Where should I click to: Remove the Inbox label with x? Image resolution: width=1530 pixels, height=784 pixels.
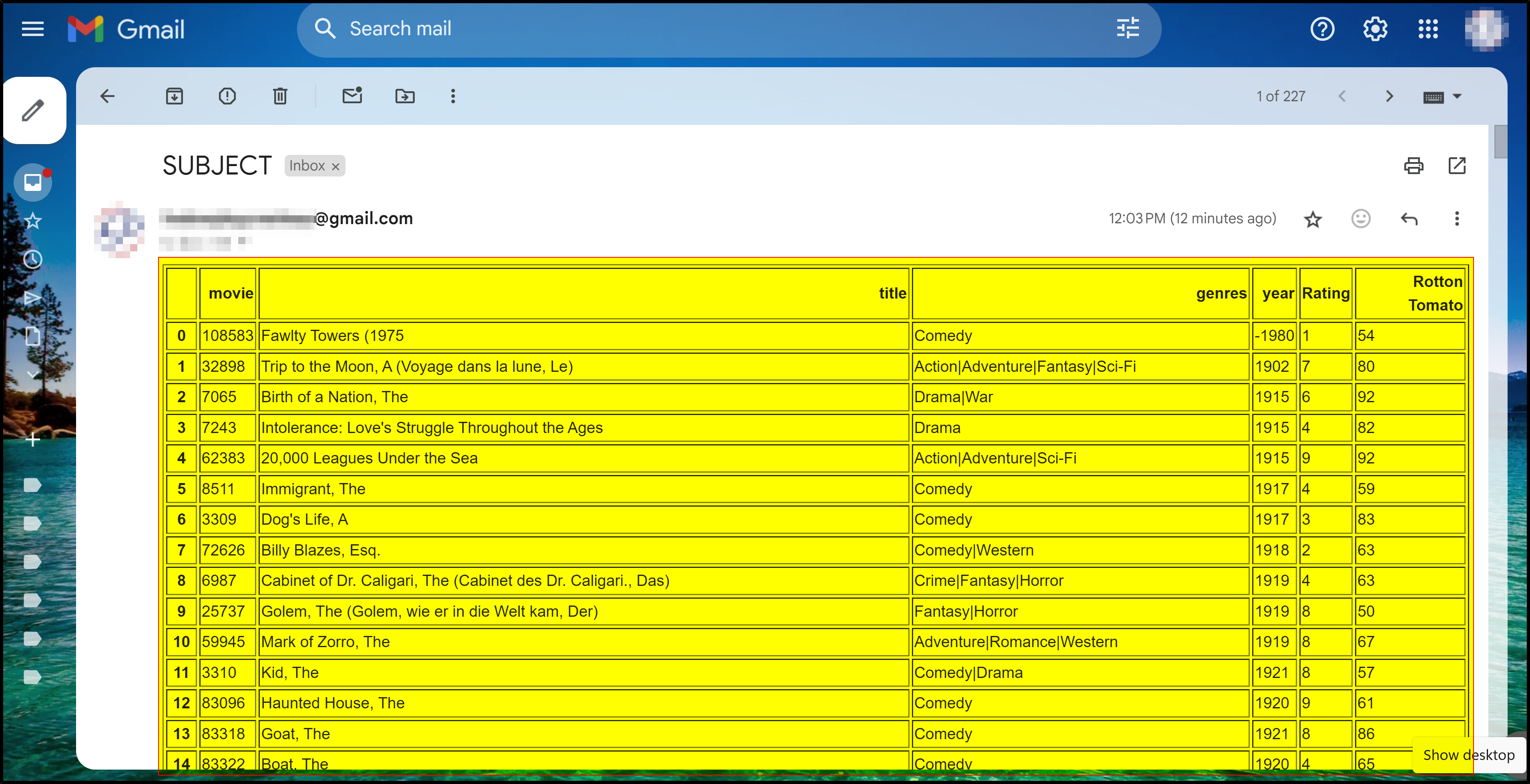pyautogui.click(x=335, y=166)
